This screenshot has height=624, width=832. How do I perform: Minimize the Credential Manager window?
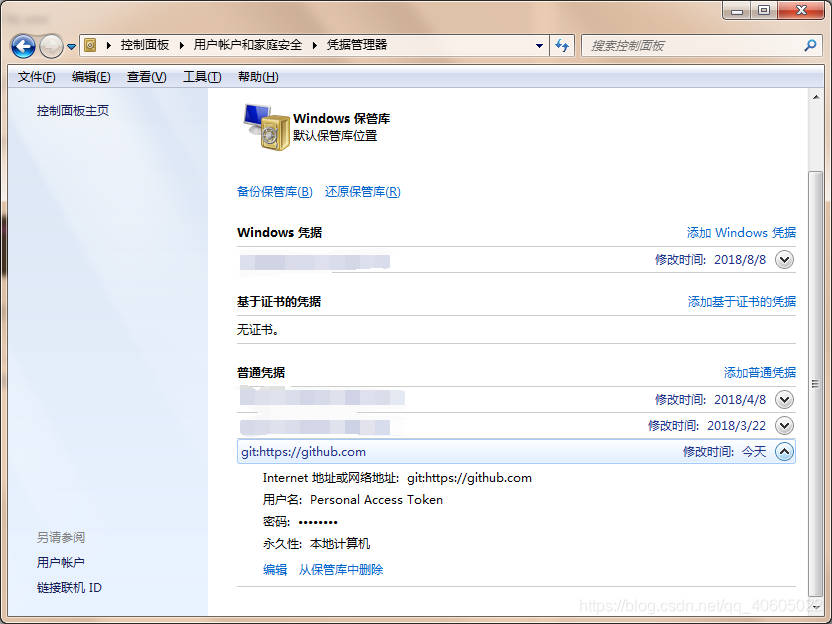736,11
